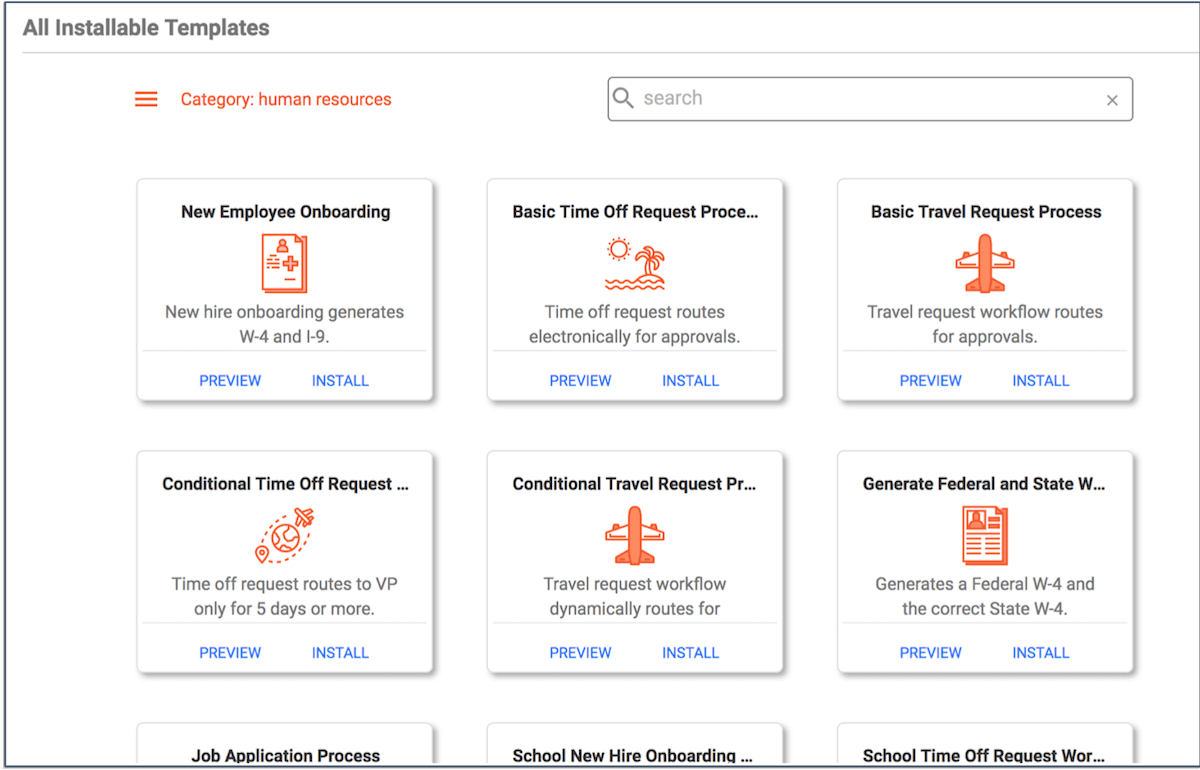Preview Conditional Travel Request template
The height and width of the screenshot is (770, 1200).
580,653
